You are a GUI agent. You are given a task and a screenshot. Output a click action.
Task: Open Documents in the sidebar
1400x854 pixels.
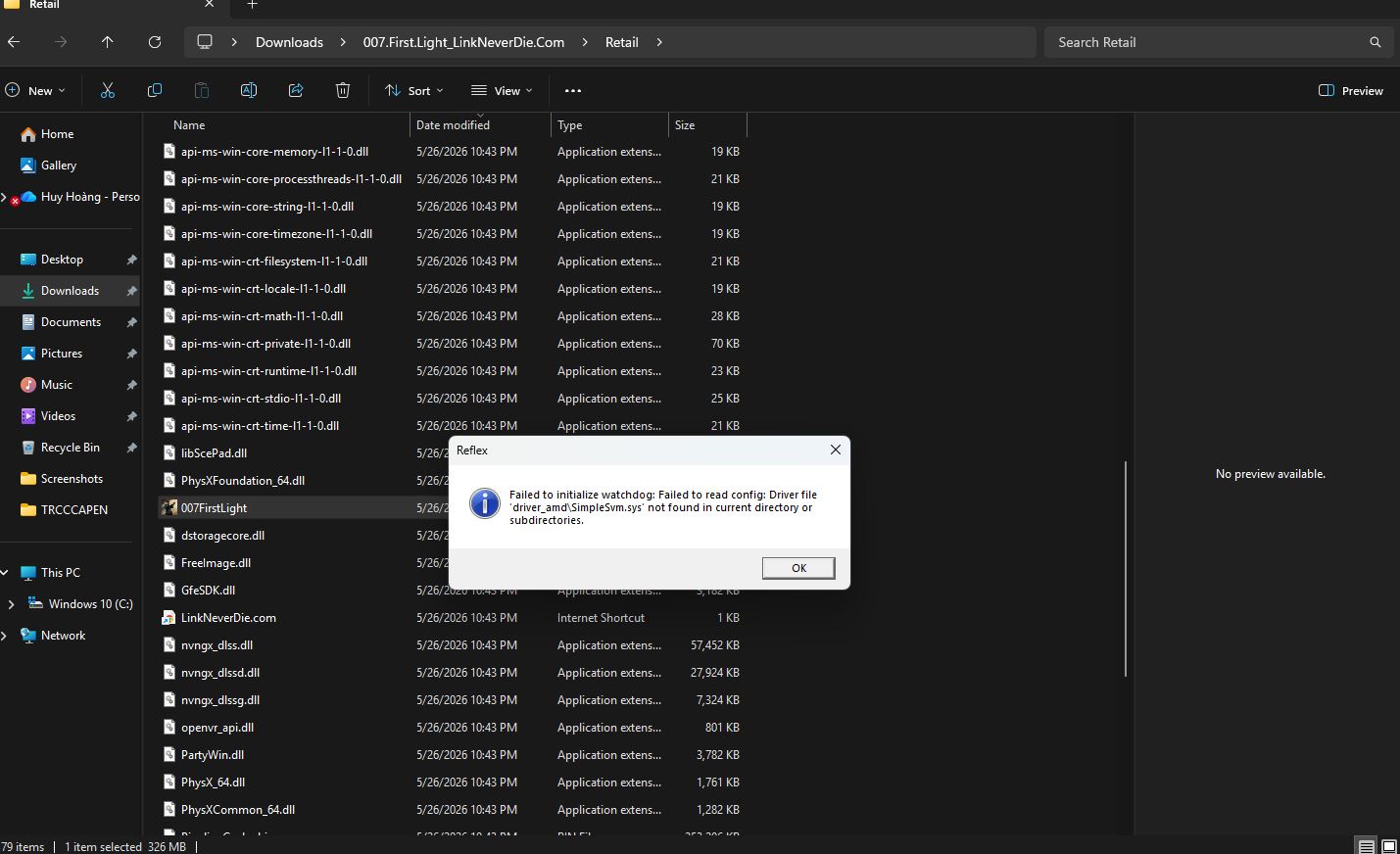click(x=71, y=322)
